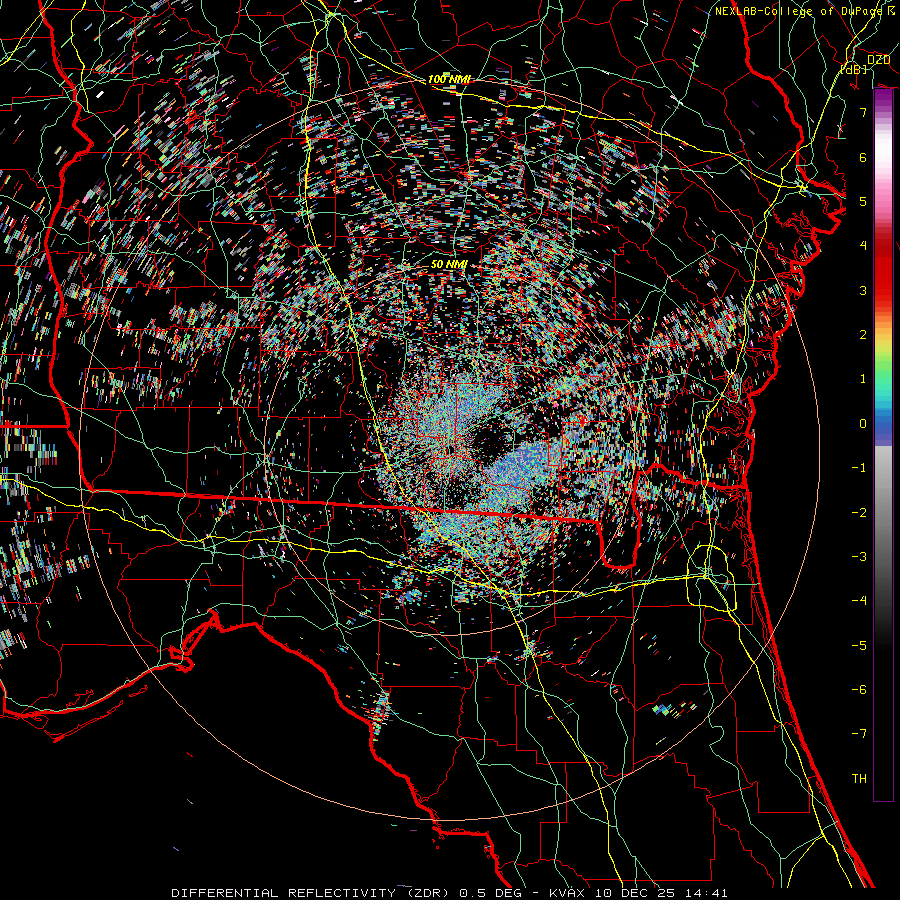
Task: Click the "-5" value on the color scale
Action: (x=859, y=646)
